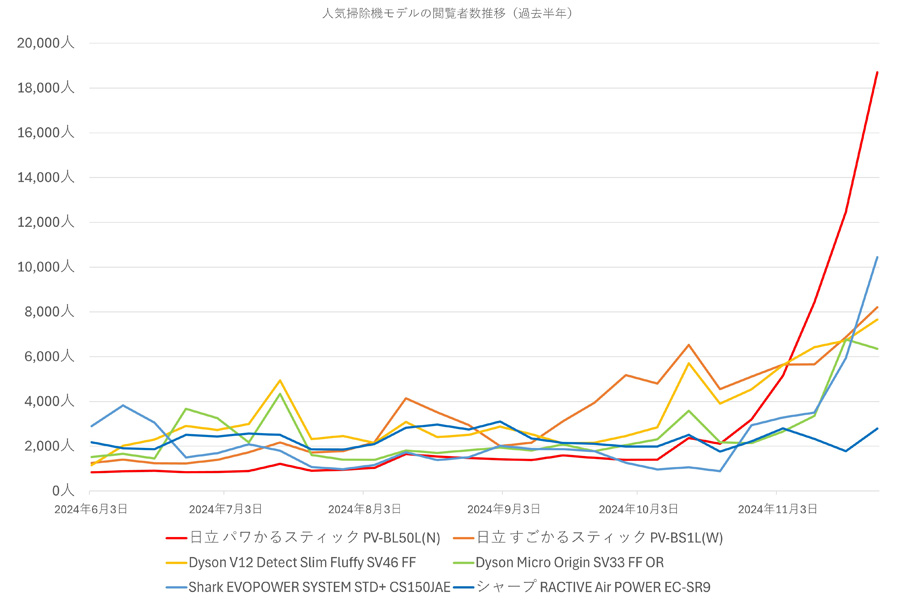This screenshot has width=900, height=600.
Task: Click the 20,000人 y-axis label
Action: 46,42
